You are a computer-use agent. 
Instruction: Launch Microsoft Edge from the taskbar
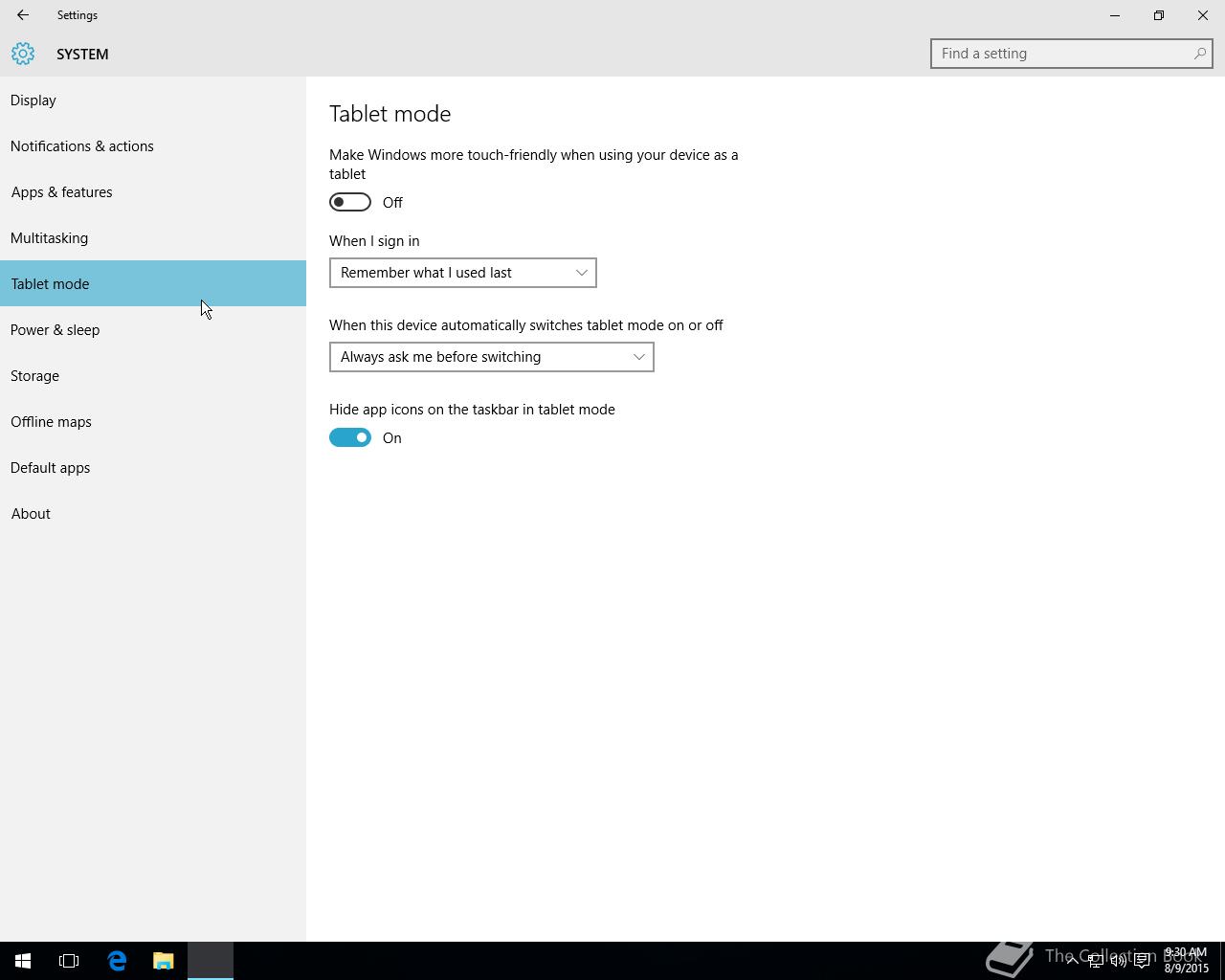click(x=117, y=961)
